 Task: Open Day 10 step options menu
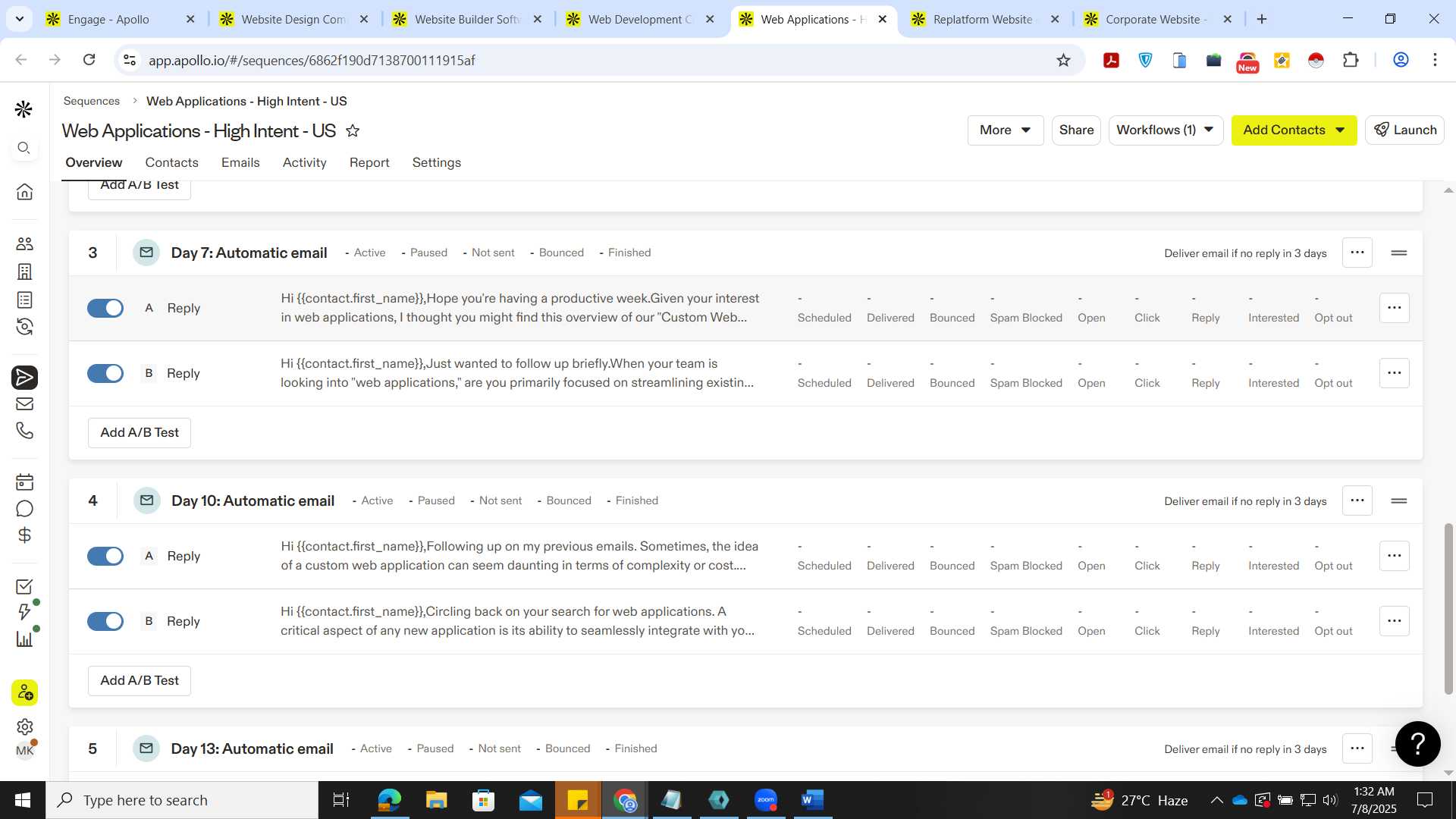tap(1357, 500)
